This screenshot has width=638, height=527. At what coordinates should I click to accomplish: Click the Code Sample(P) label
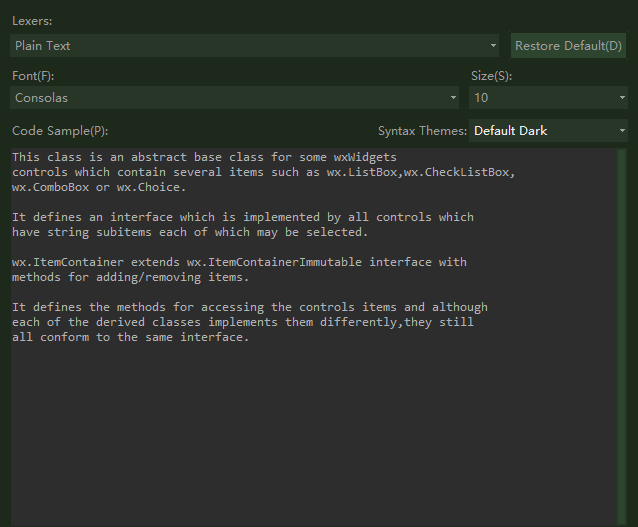(x=59, y=131)
